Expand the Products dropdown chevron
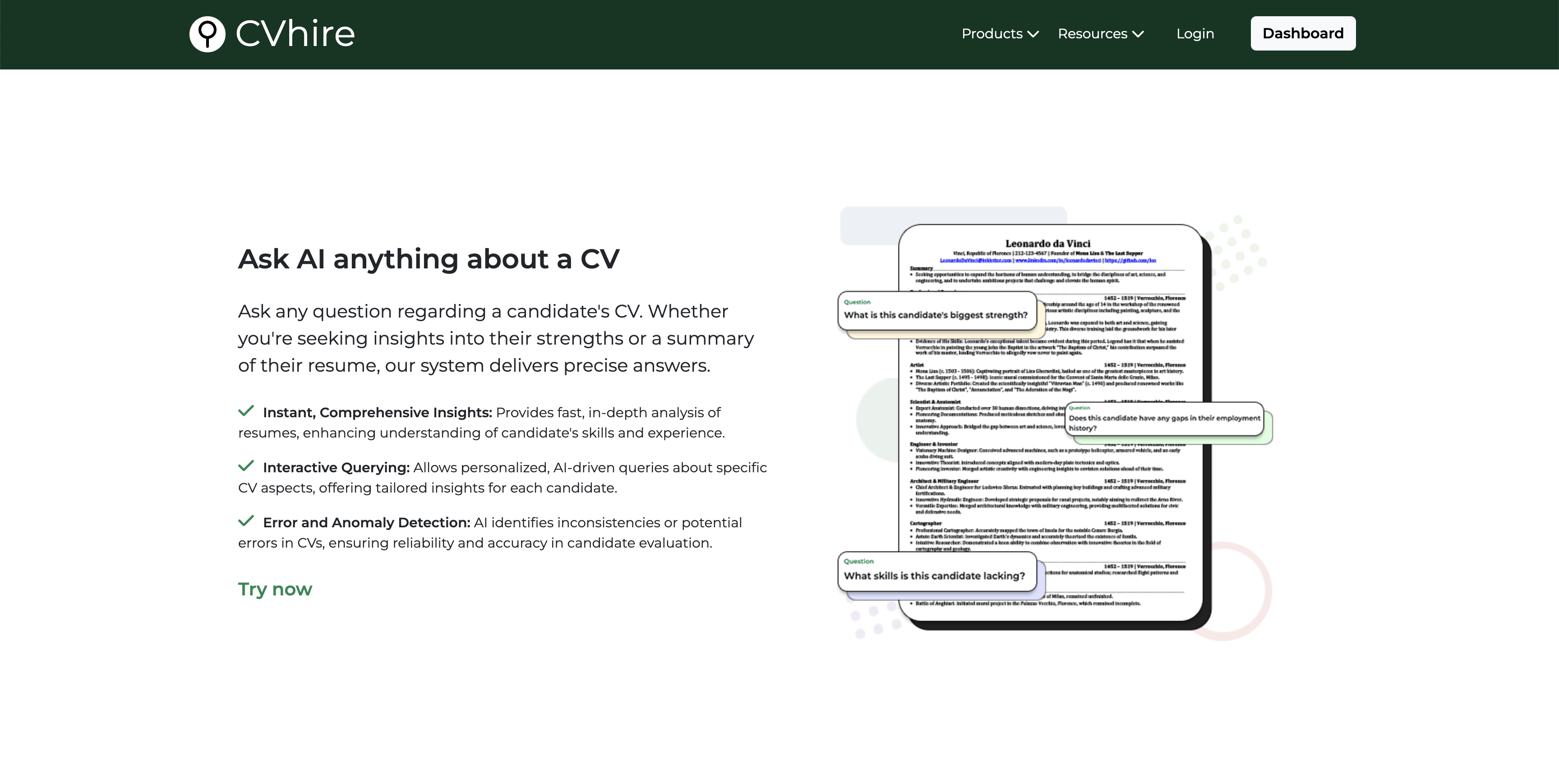This screenshot has width=1559, height=784. point(1033,34)
